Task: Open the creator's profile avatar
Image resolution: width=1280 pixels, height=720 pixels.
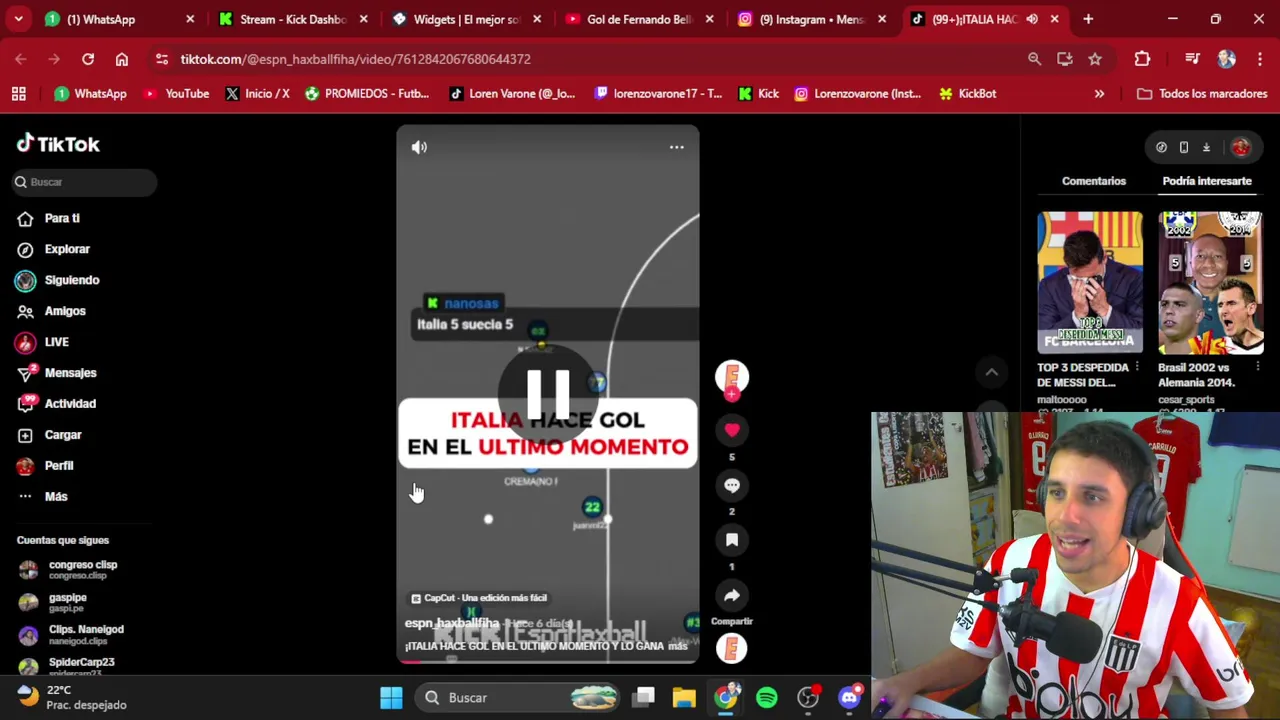Action: pos(732,376)
